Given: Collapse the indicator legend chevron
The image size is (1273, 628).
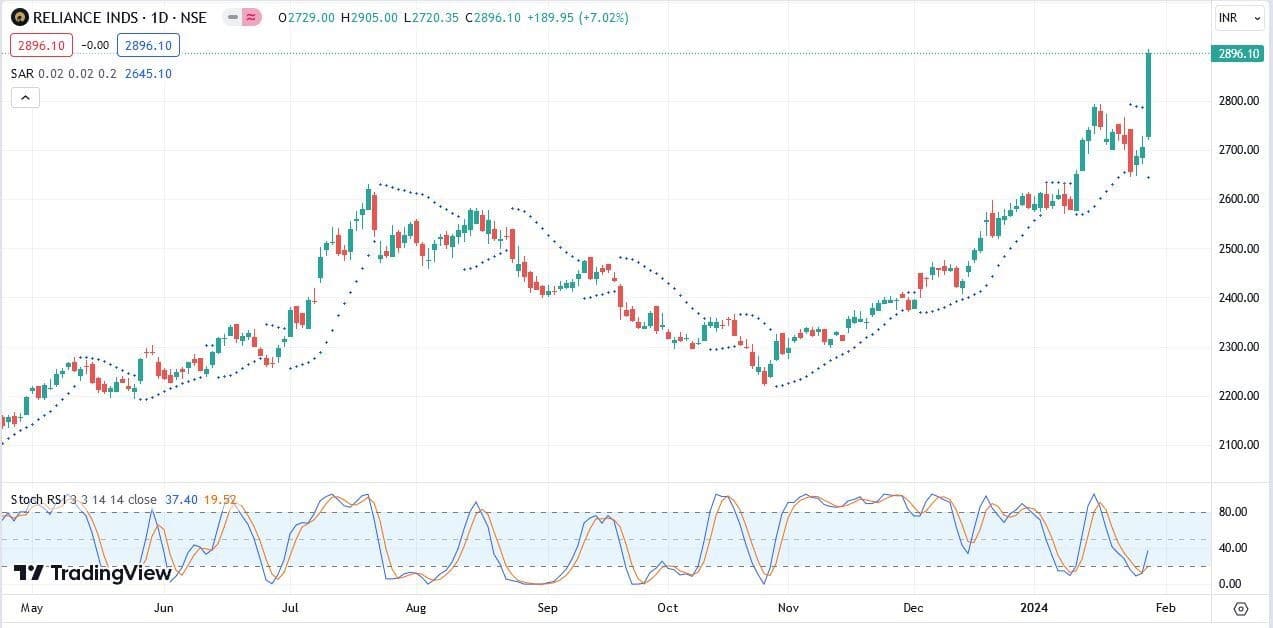Looking at the screenshot, I should pyautogui.click(x=26, y=97).
